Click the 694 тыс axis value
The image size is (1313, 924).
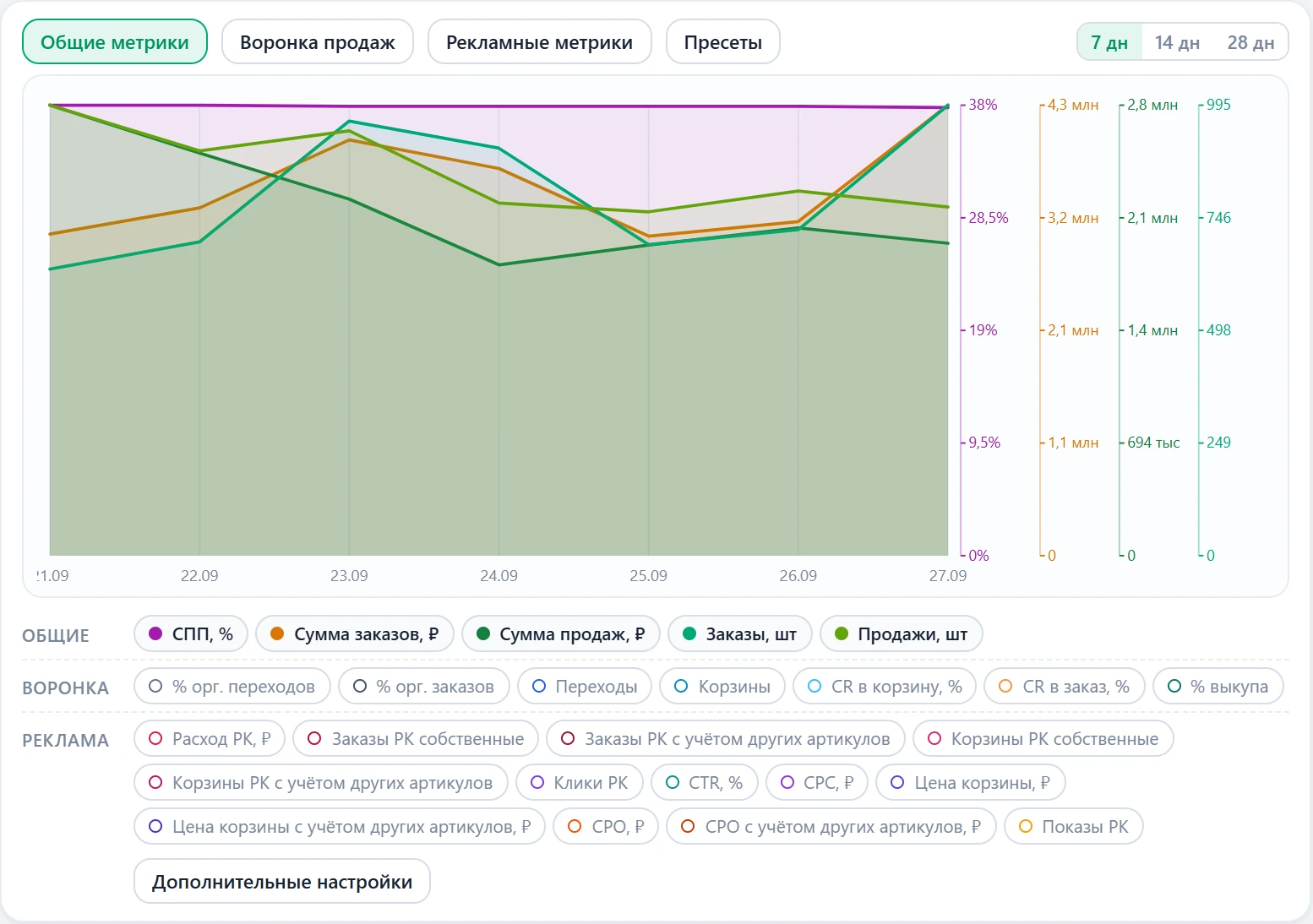[1153, 443]
